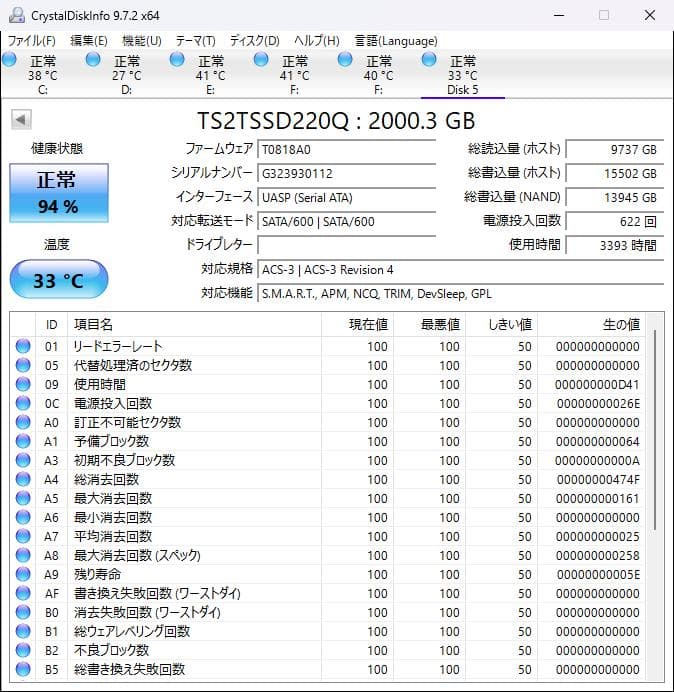Click status icon of attribute A5 最大消去回数
Viewport: 674px width, 692px height.
click(x=23, y=498)
